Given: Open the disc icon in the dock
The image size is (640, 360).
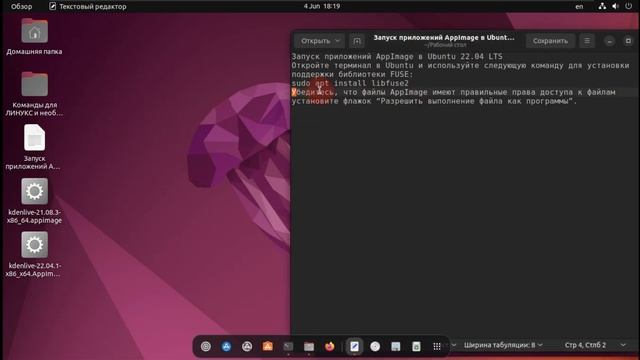Looking at the screenshot, I should pyautogui.click(x=375, y=346).
